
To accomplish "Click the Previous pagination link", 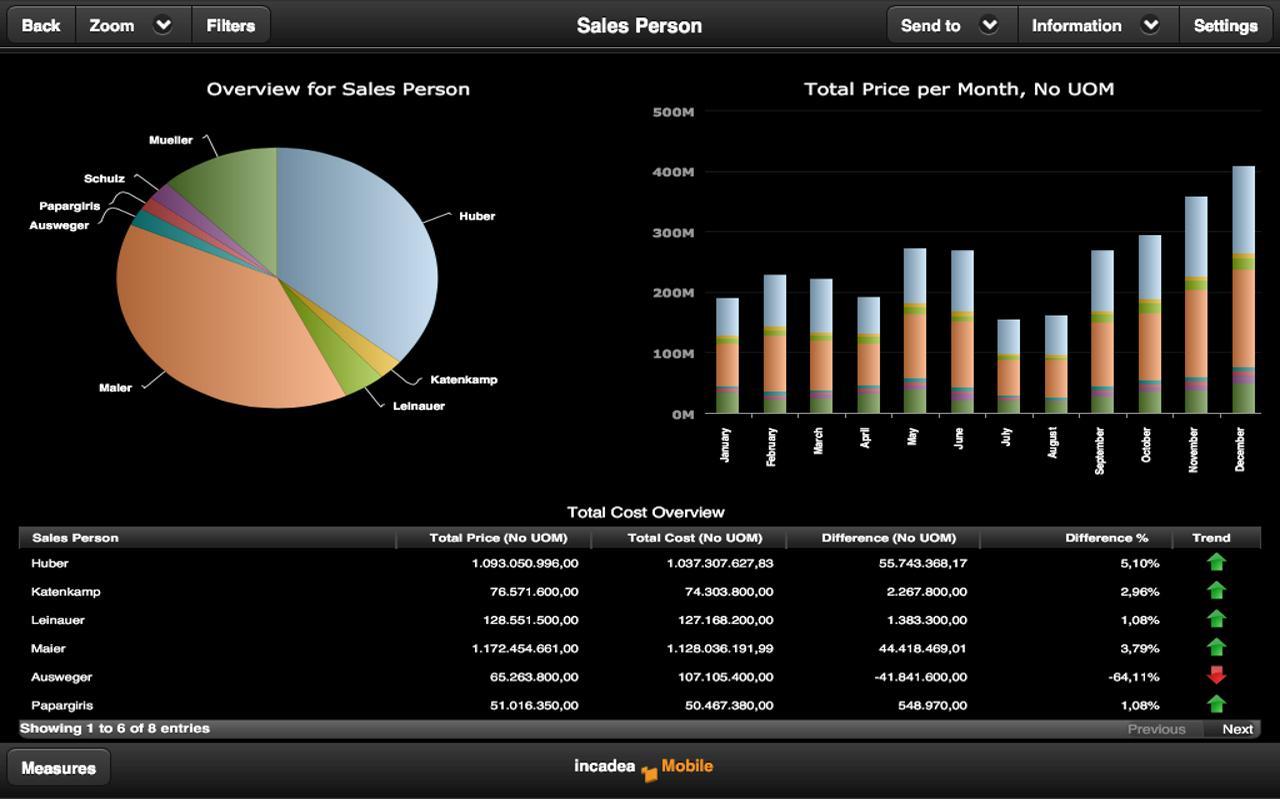I will [x=1156, y=729].
